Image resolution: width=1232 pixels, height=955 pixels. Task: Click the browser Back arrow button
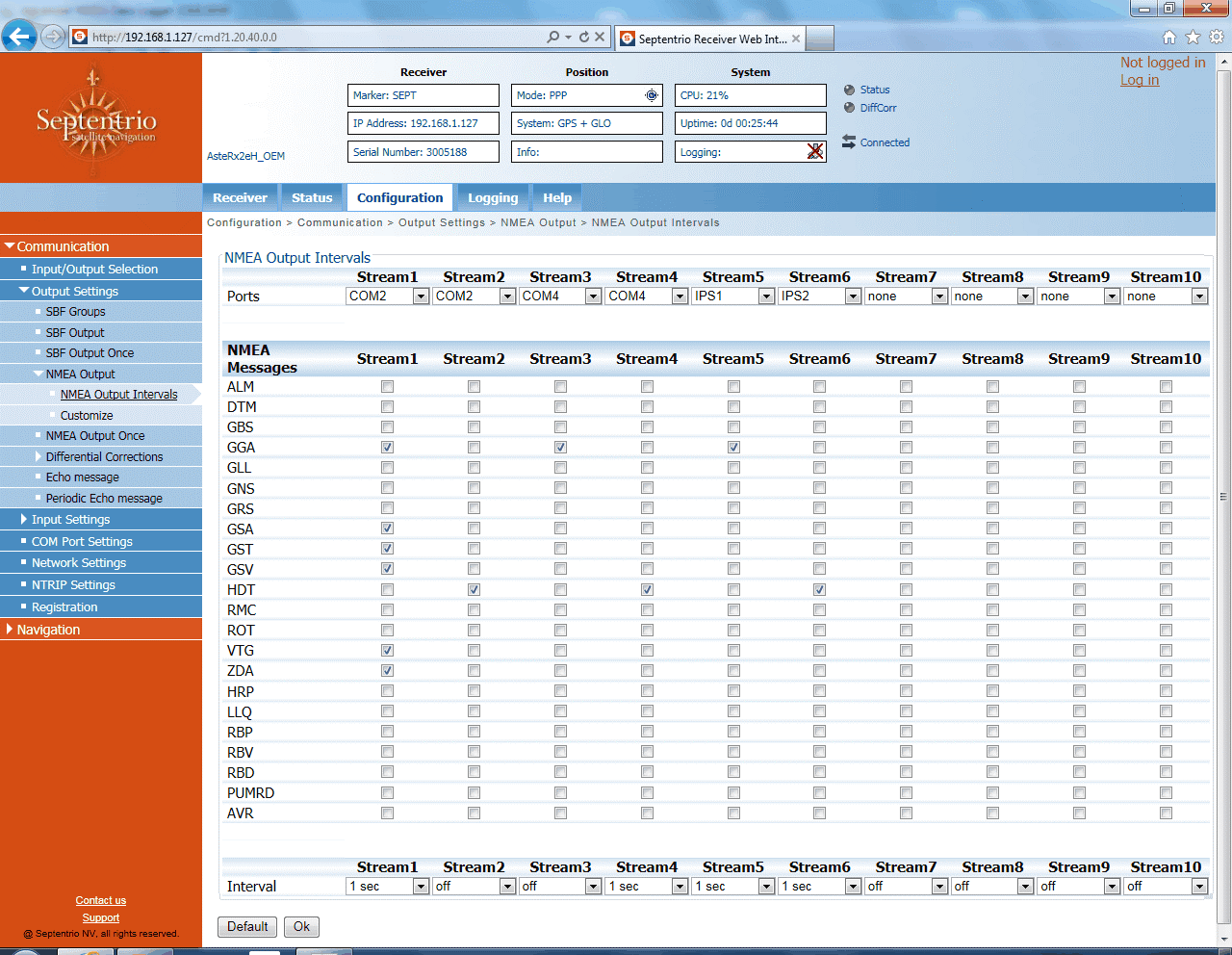18,37
